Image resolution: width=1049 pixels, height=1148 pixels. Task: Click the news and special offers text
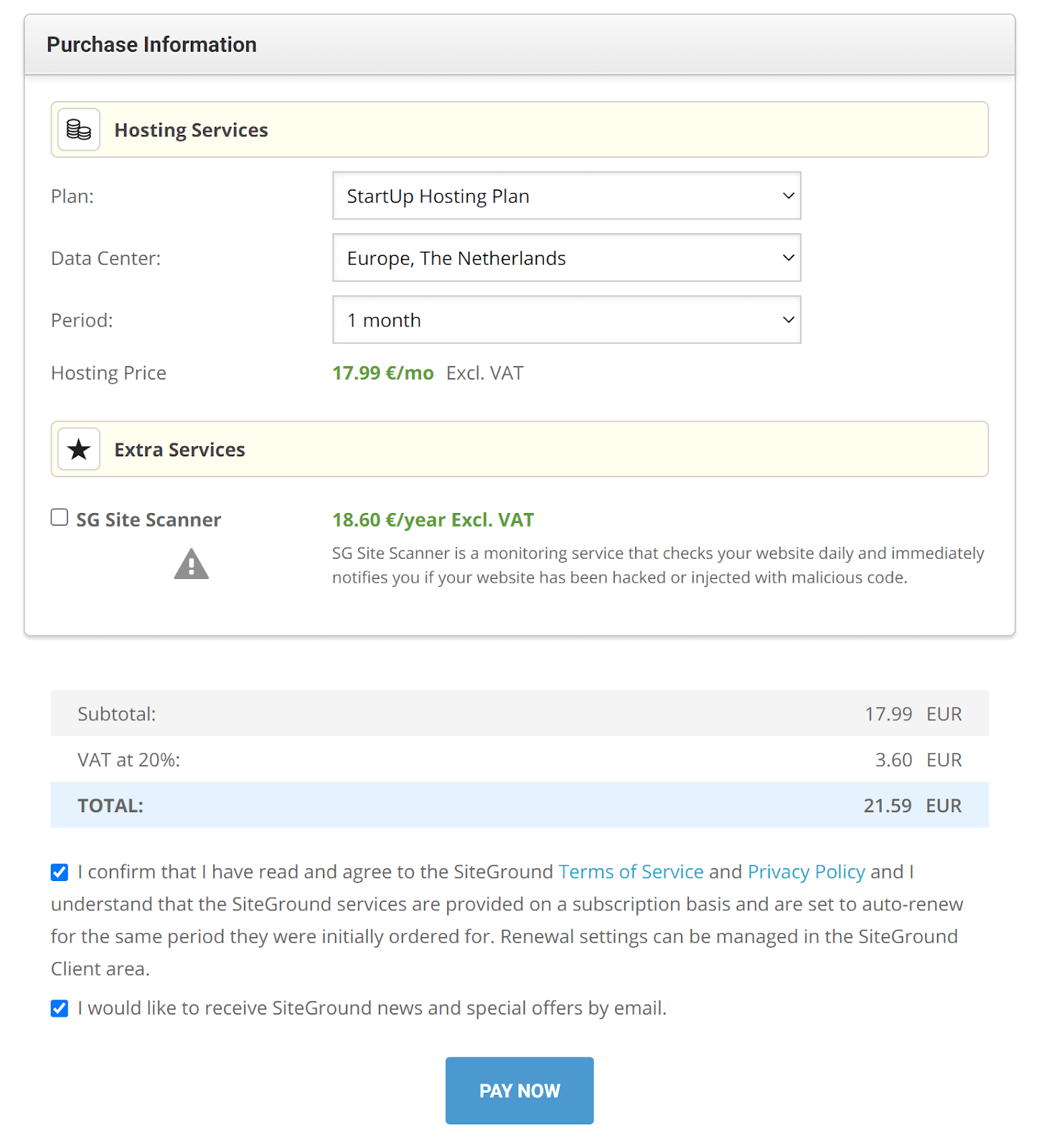(x=372, y=1008)
